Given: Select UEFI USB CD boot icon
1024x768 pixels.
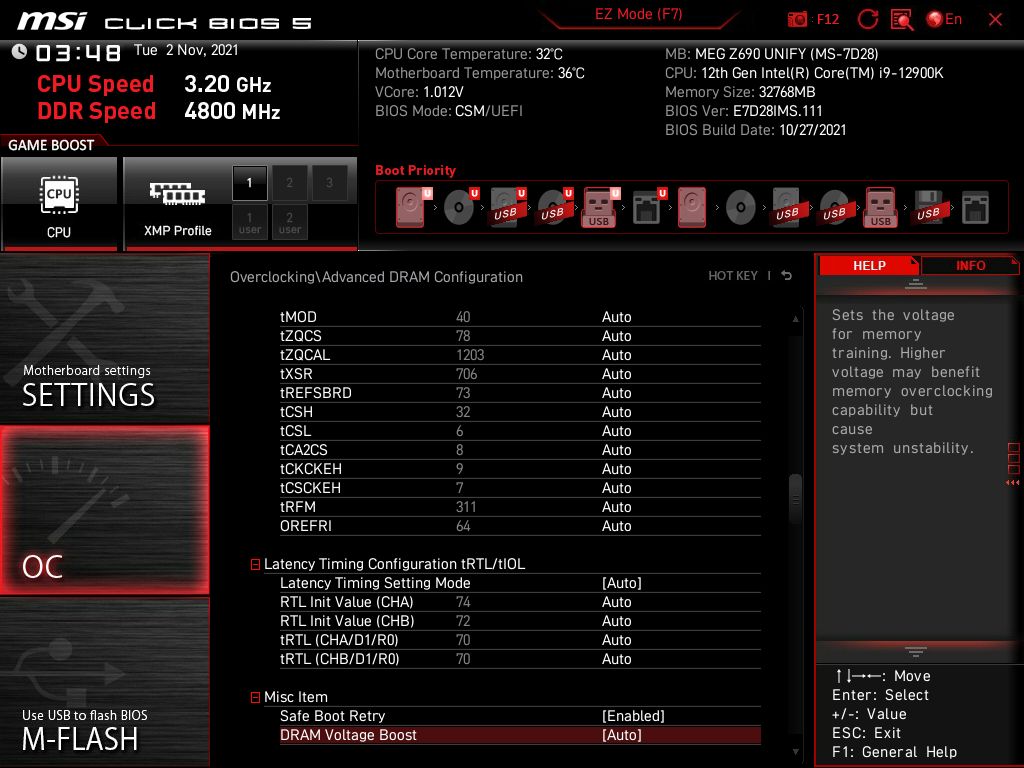Looking at the screenshot, I should tap(554, 207).
